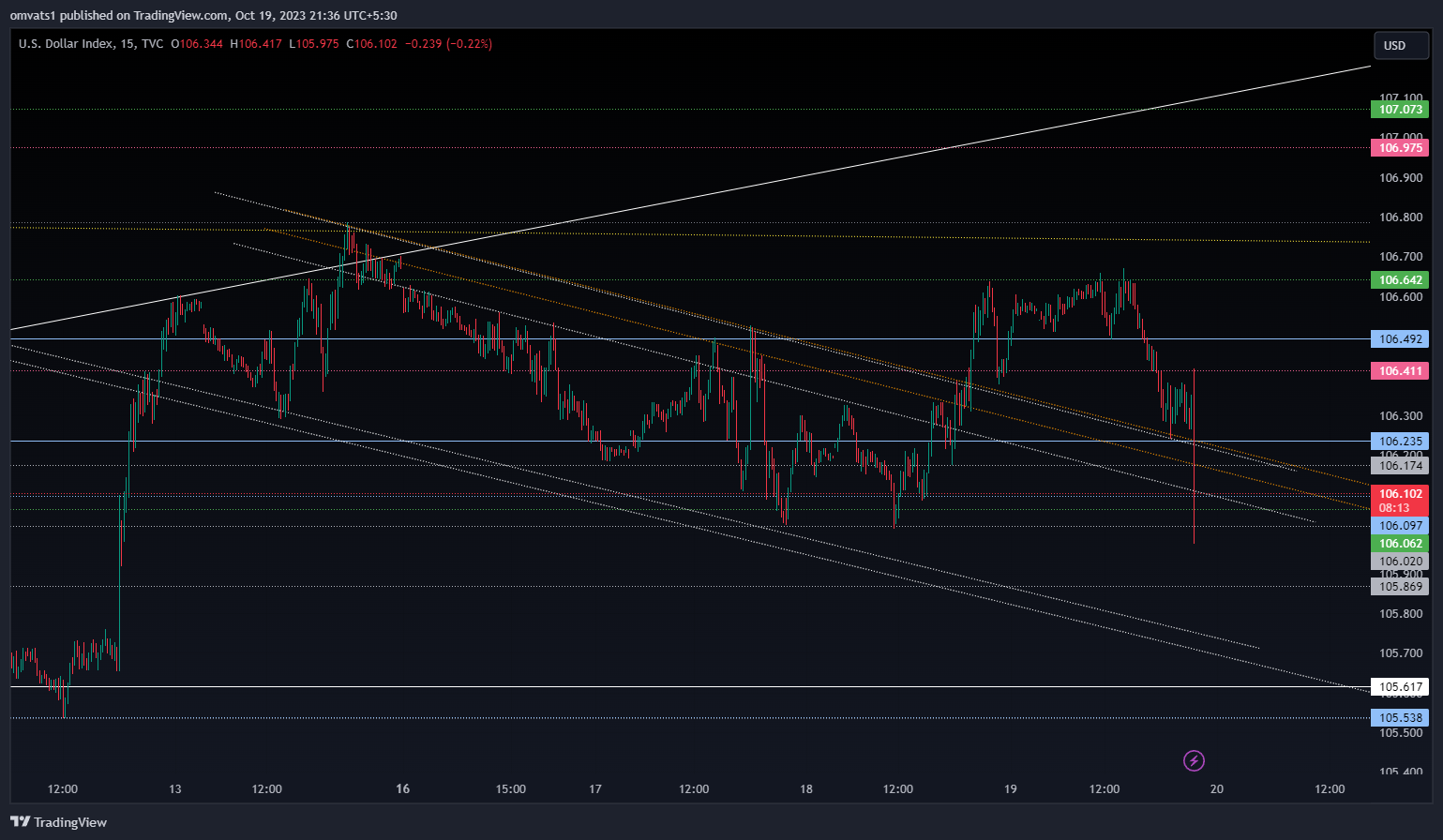Click the 15:00 time axis label
1443x840 pixels.
[511, 789]
